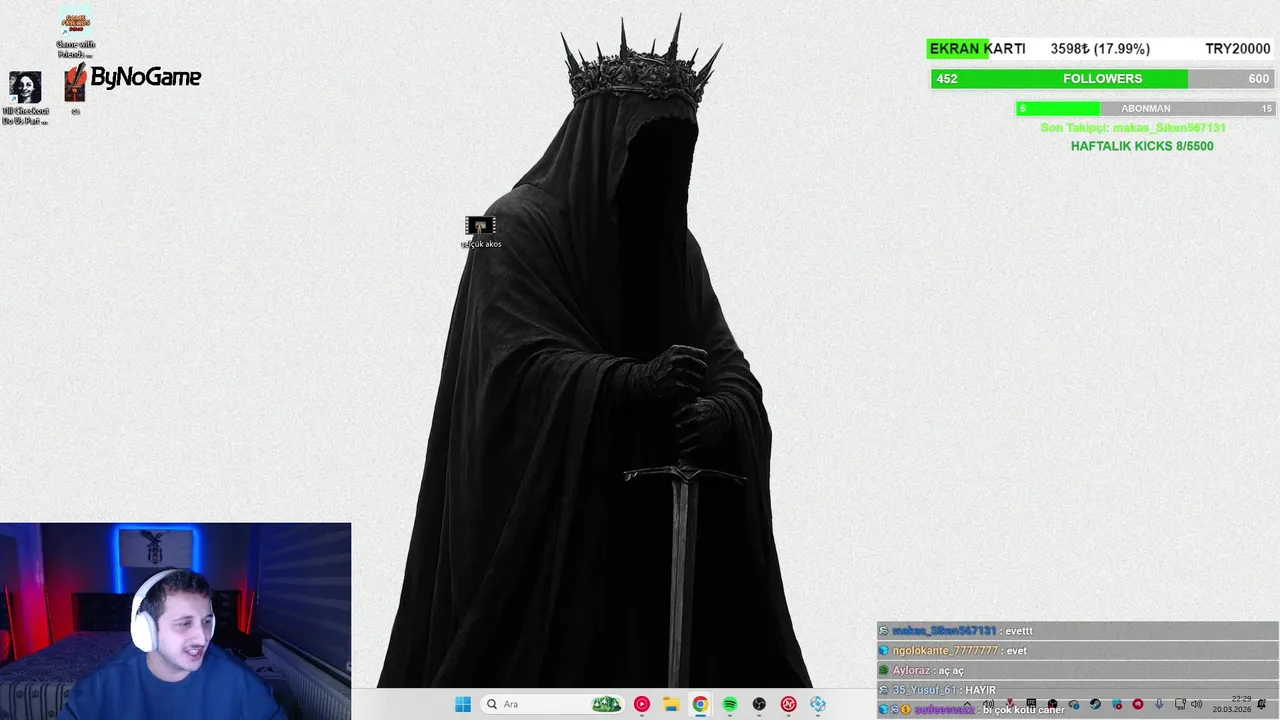
Task: Open File Explorer from the taskbar
Action: tap(671, 704)
